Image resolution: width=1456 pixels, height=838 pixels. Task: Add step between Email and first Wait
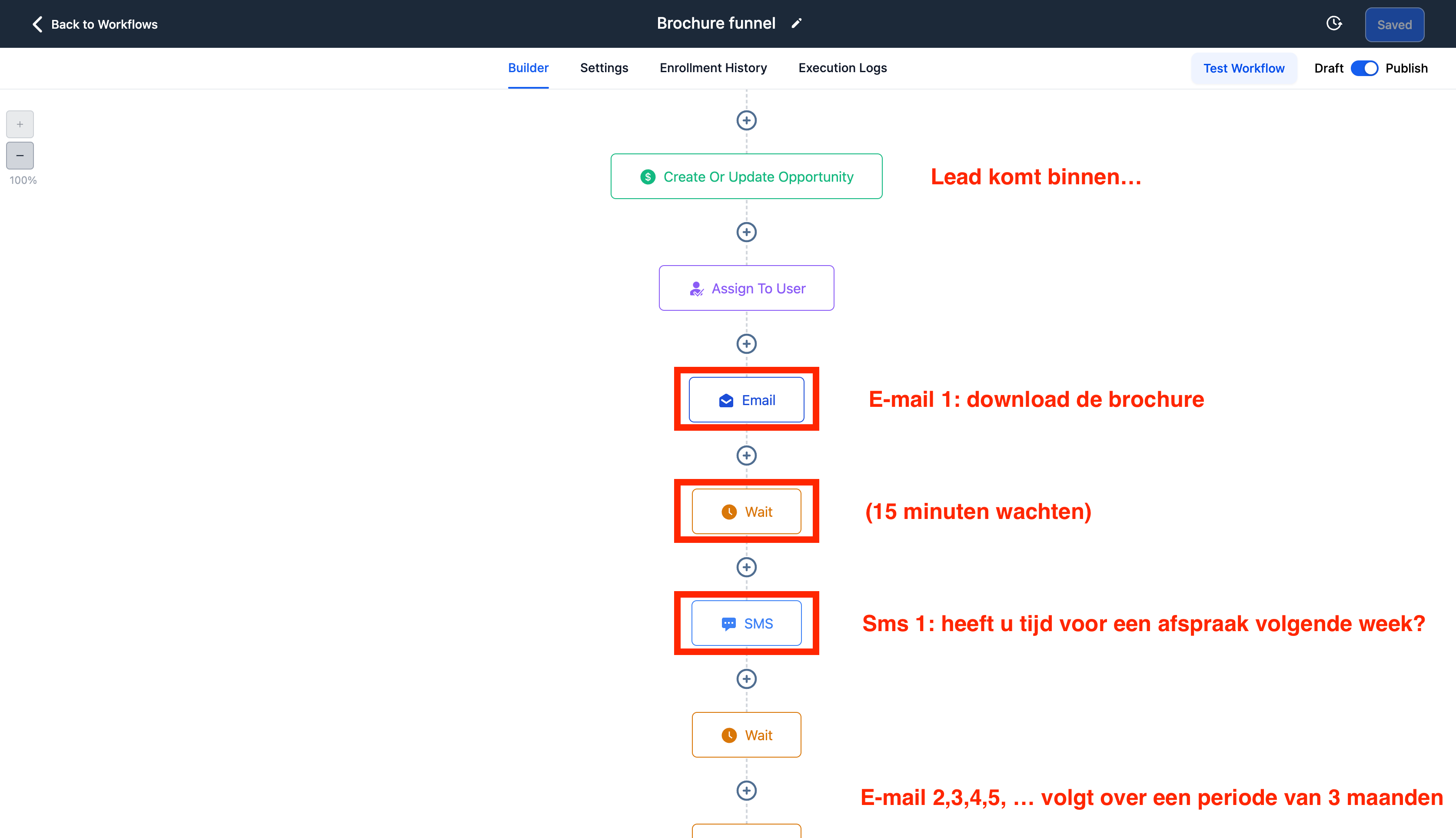tap(746, 455)
